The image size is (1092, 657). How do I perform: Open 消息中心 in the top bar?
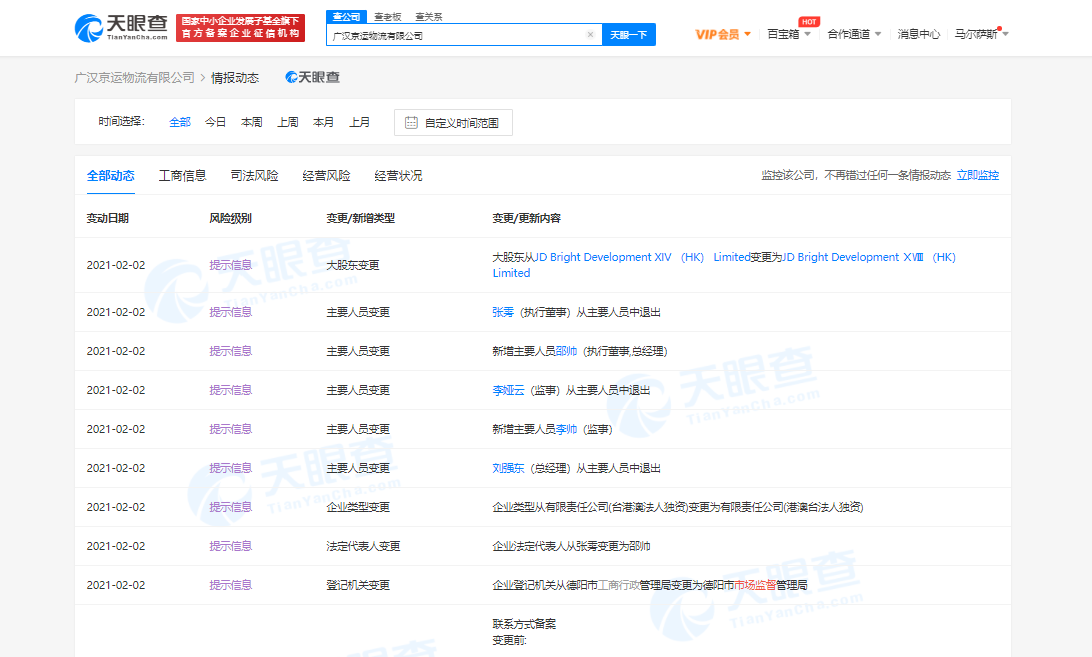tap(918, 33)
